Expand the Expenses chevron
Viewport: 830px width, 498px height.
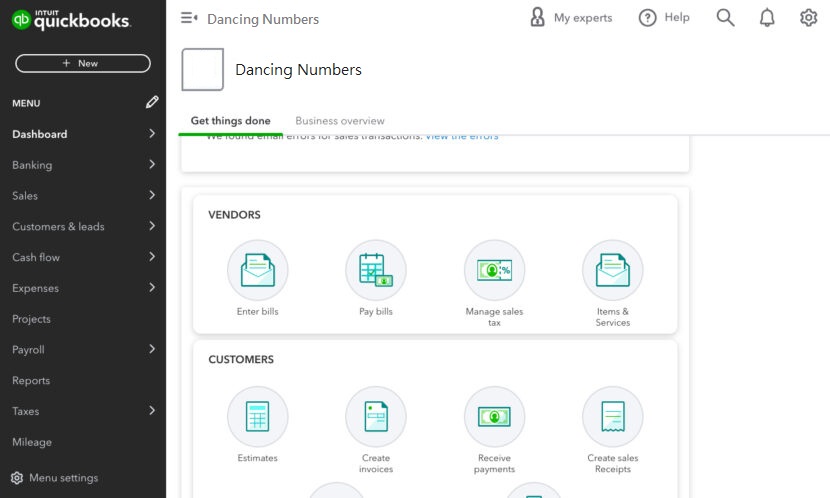tap(152, 287)
